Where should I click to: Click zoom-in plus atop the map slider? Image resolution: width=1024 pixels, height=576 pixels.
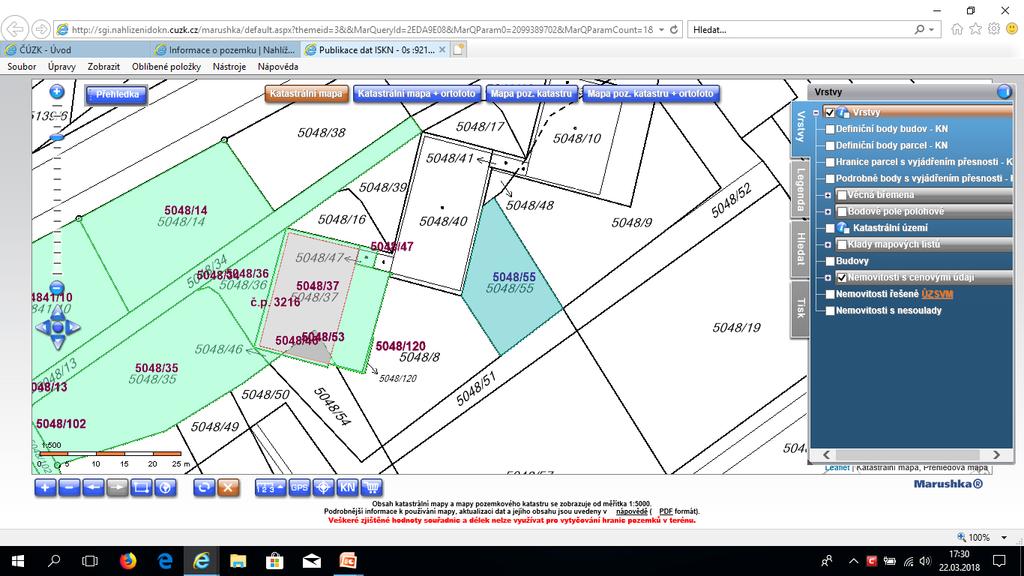[57, 91]
